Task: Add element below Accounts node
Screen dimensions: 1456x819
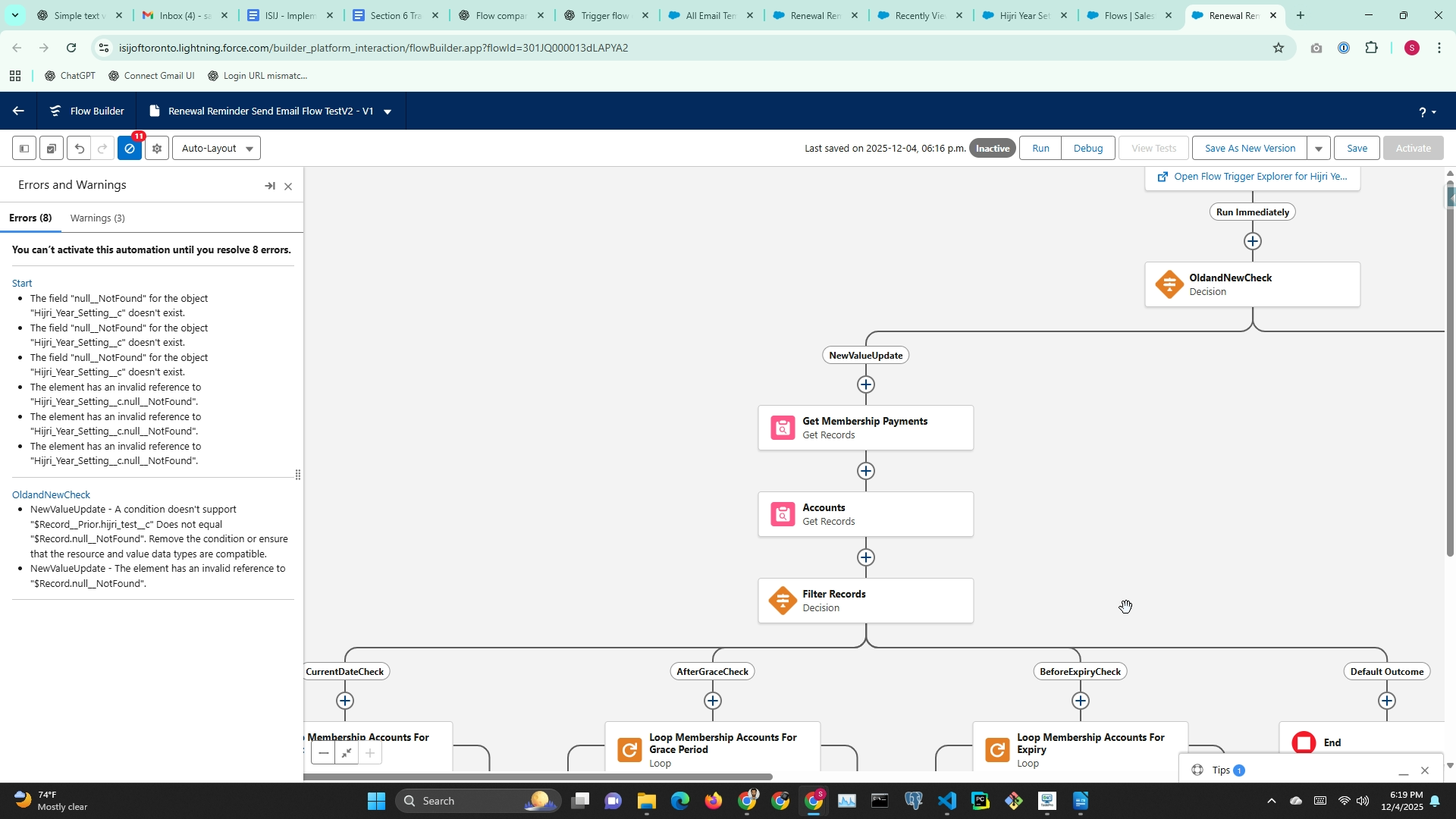Action: 865,557
